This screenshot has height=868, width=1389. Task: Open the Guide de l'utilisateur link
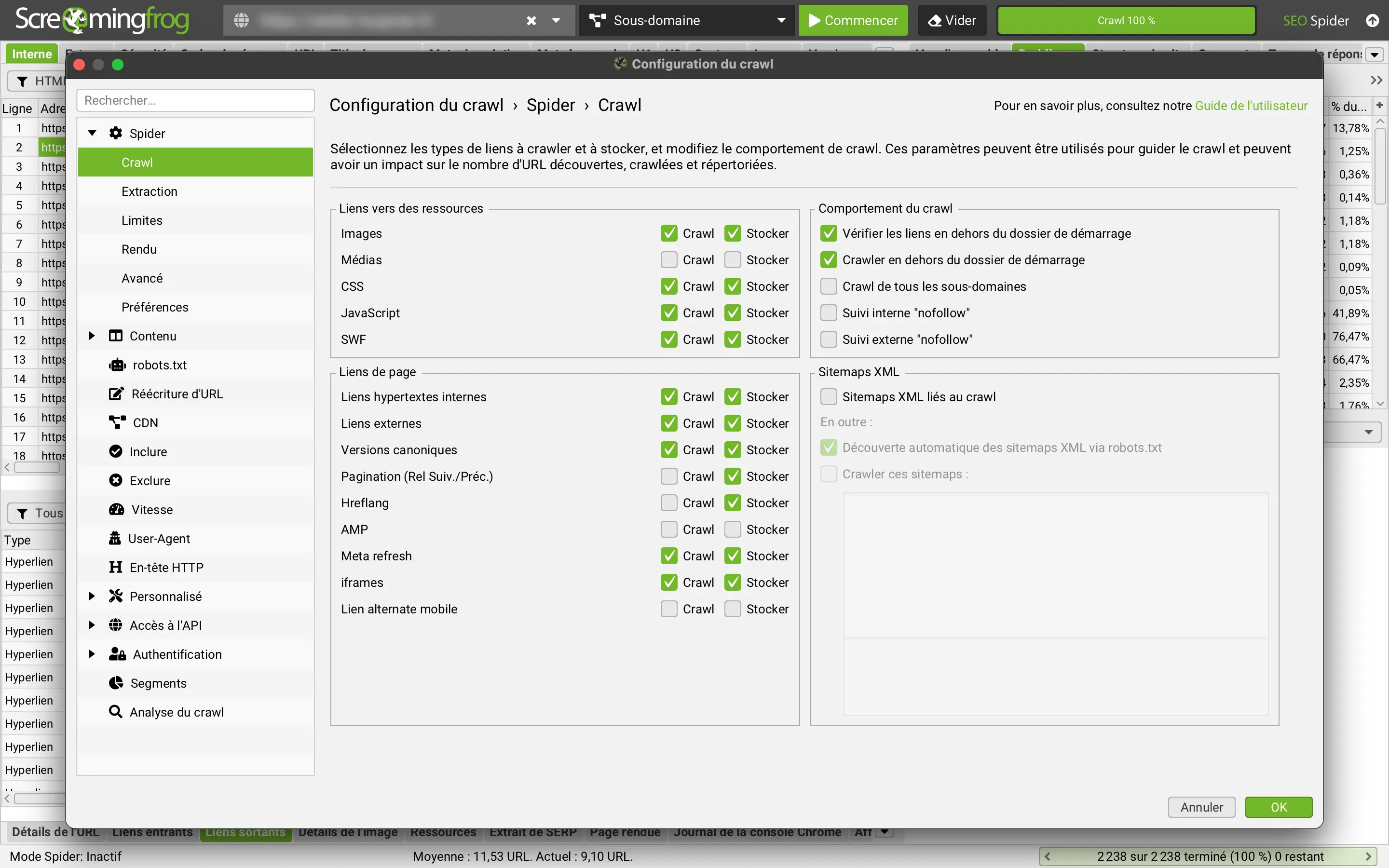[x=1251, y=106]
